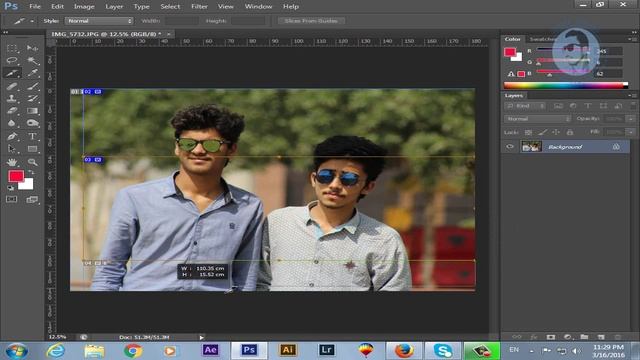
Task: Select the Eraser tool
Action: [x=11, y=111]
